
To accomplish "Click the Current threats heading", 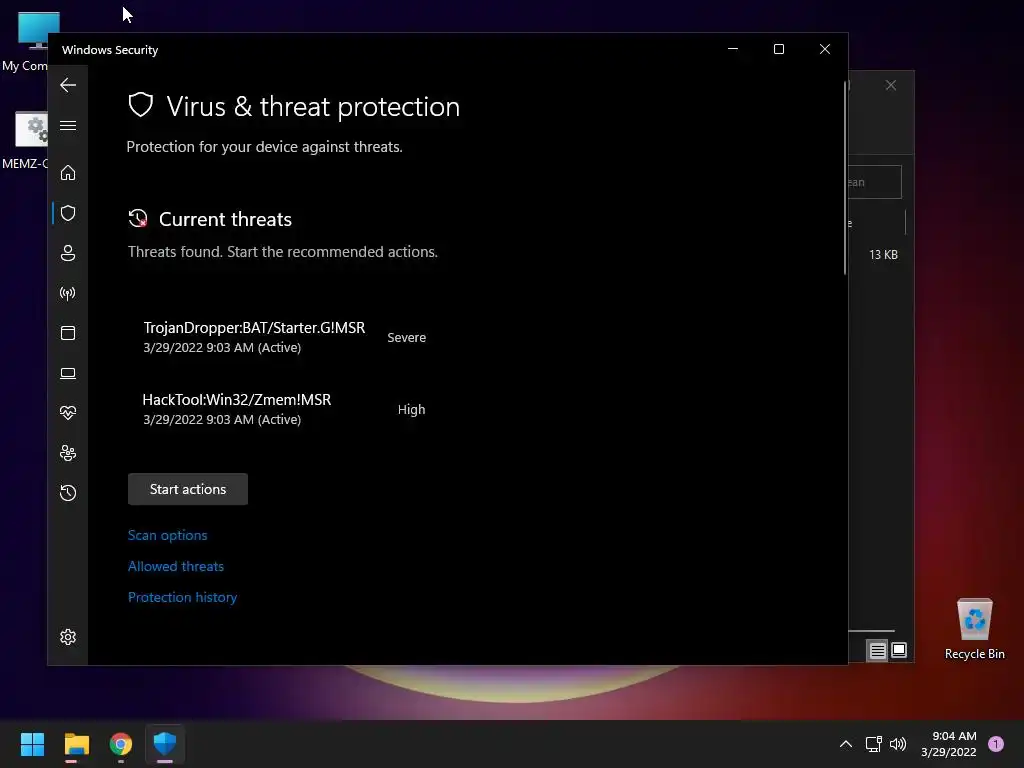I will (x=225, y=219).
